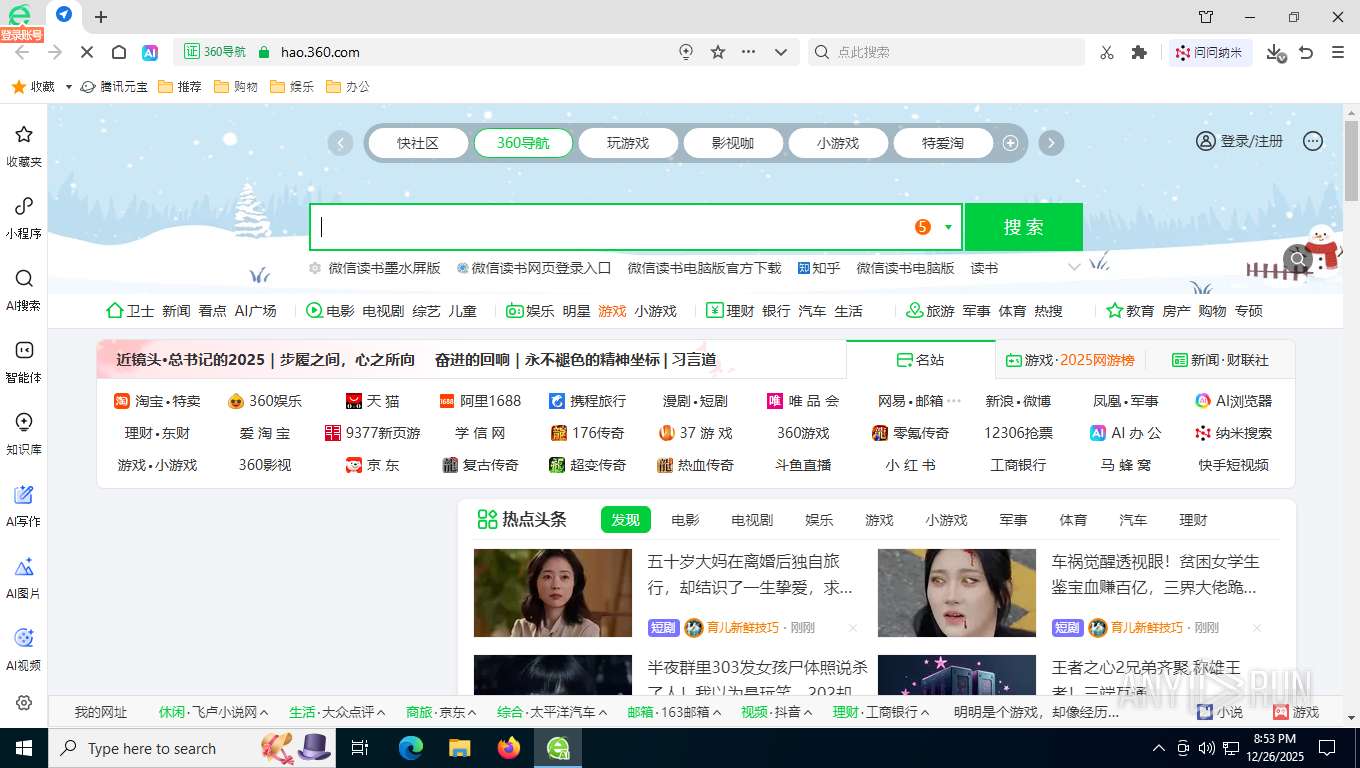Click the AI icon beside the address bar
The width and height of the screenshot is (1360, 768).
click(x=150, y=52)
